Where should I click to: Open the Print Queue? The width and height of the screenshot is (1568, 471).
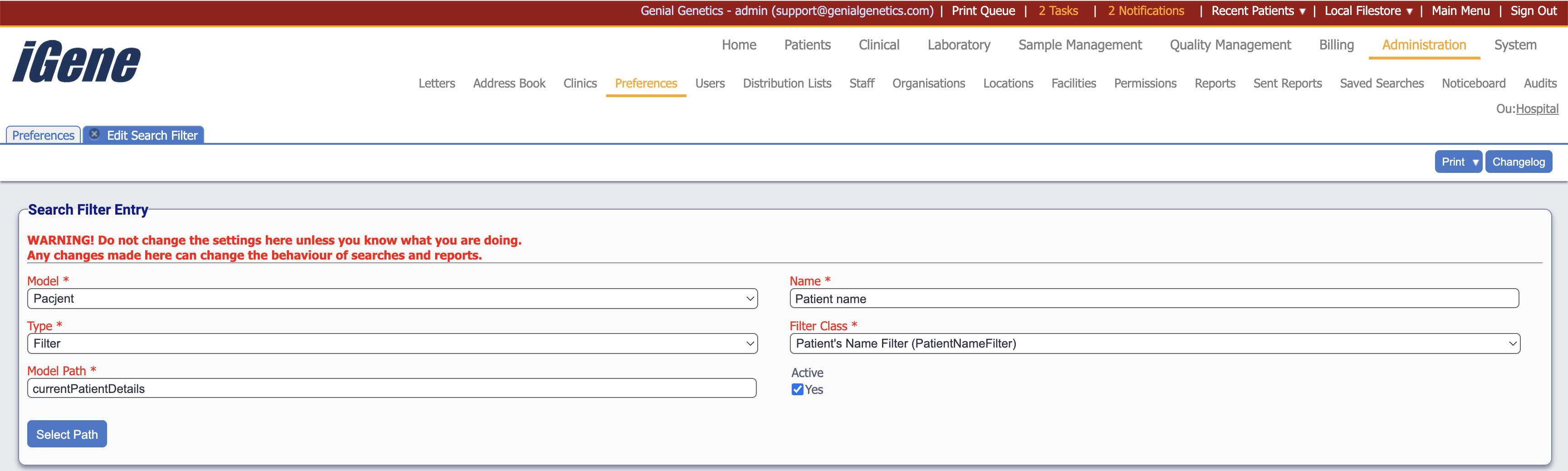click(982, 10)
